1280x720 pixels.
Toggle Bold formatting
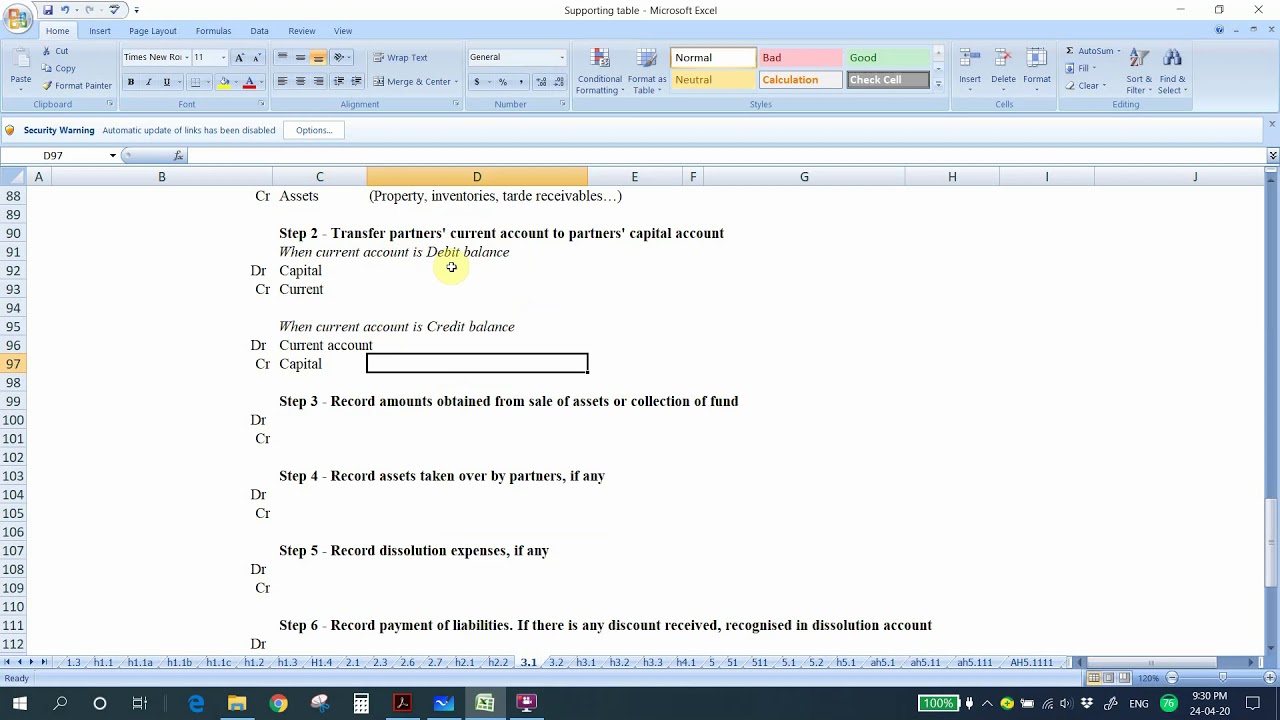[x=130, y=82]
